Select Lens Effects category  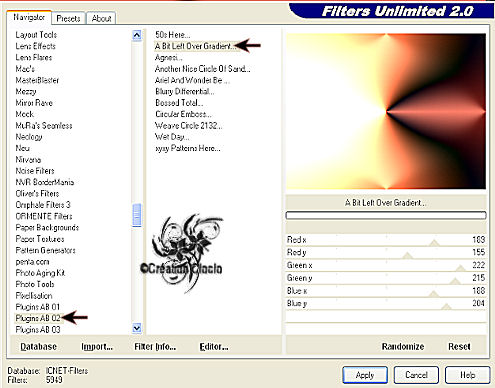[35, 46]
